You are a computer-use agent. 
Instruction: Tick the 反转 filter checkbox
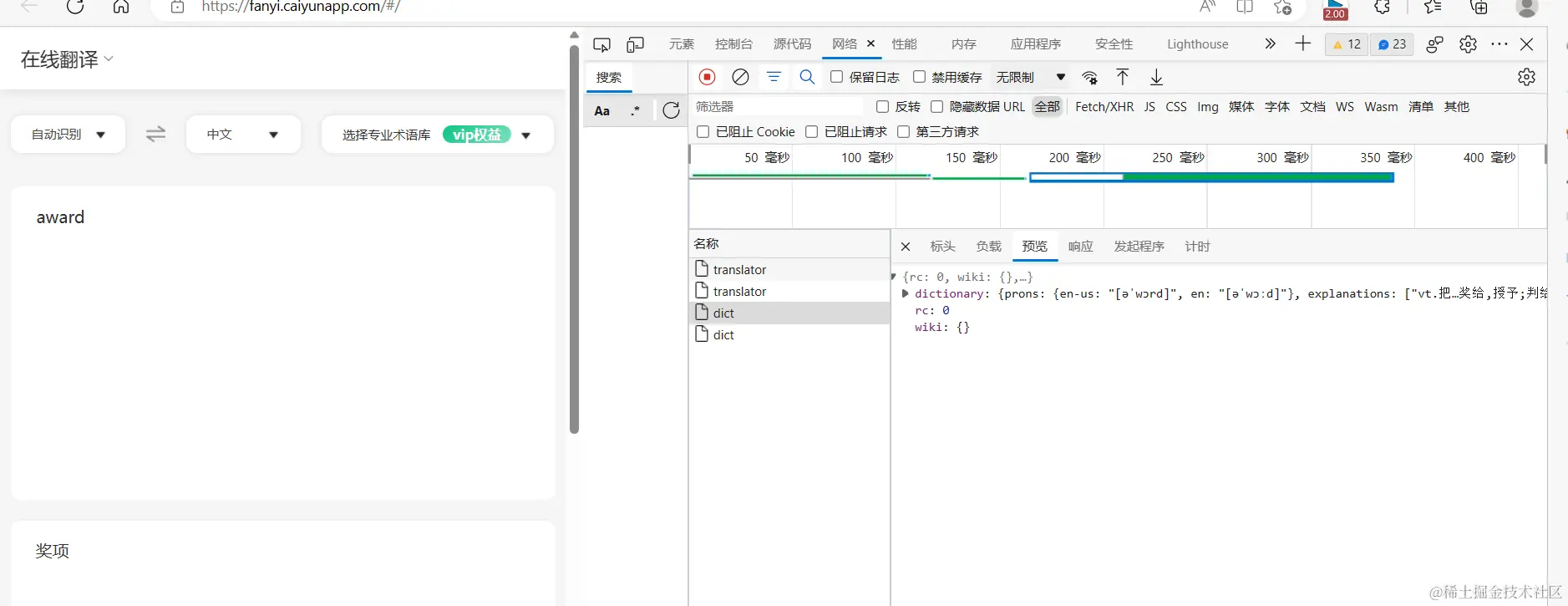[x=882, y=107]
